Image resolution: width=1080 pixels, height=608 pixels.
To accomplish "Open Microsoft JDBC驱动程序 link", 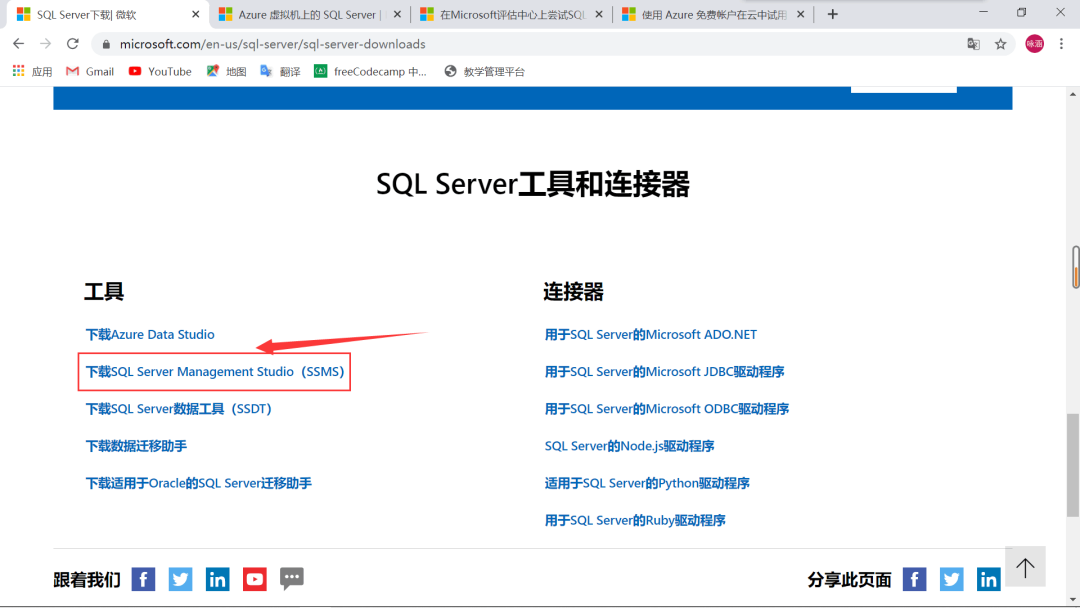I will click(664, 372).
